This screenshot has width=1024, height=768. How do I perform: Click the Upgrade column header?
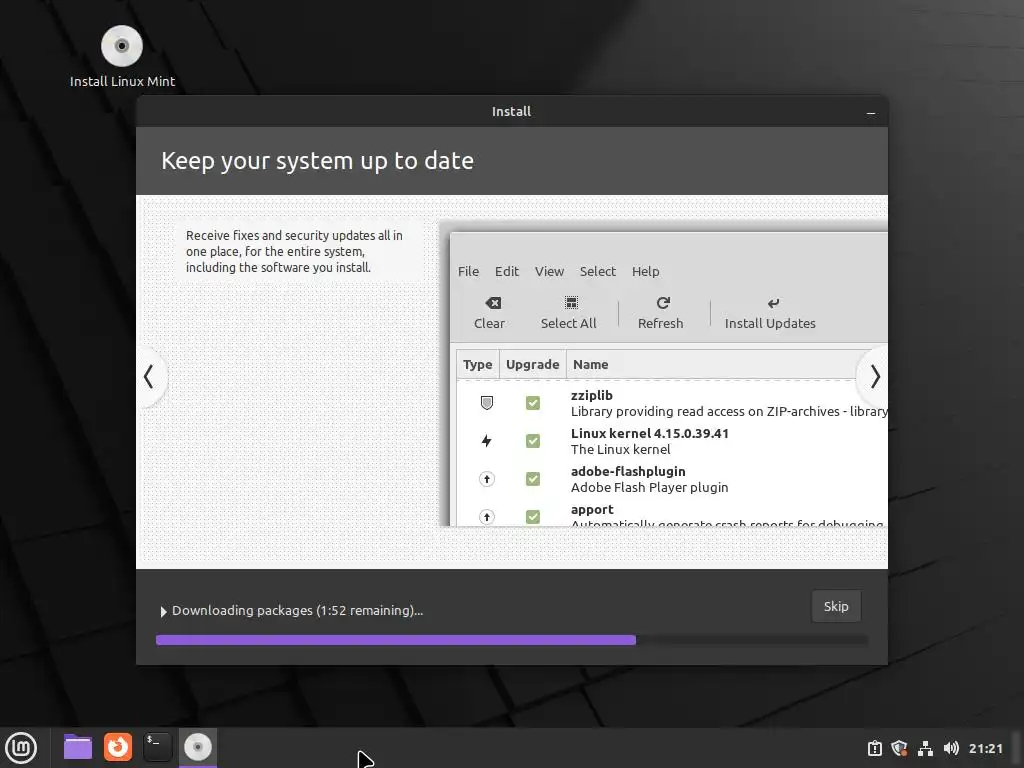tap(532, 364)
